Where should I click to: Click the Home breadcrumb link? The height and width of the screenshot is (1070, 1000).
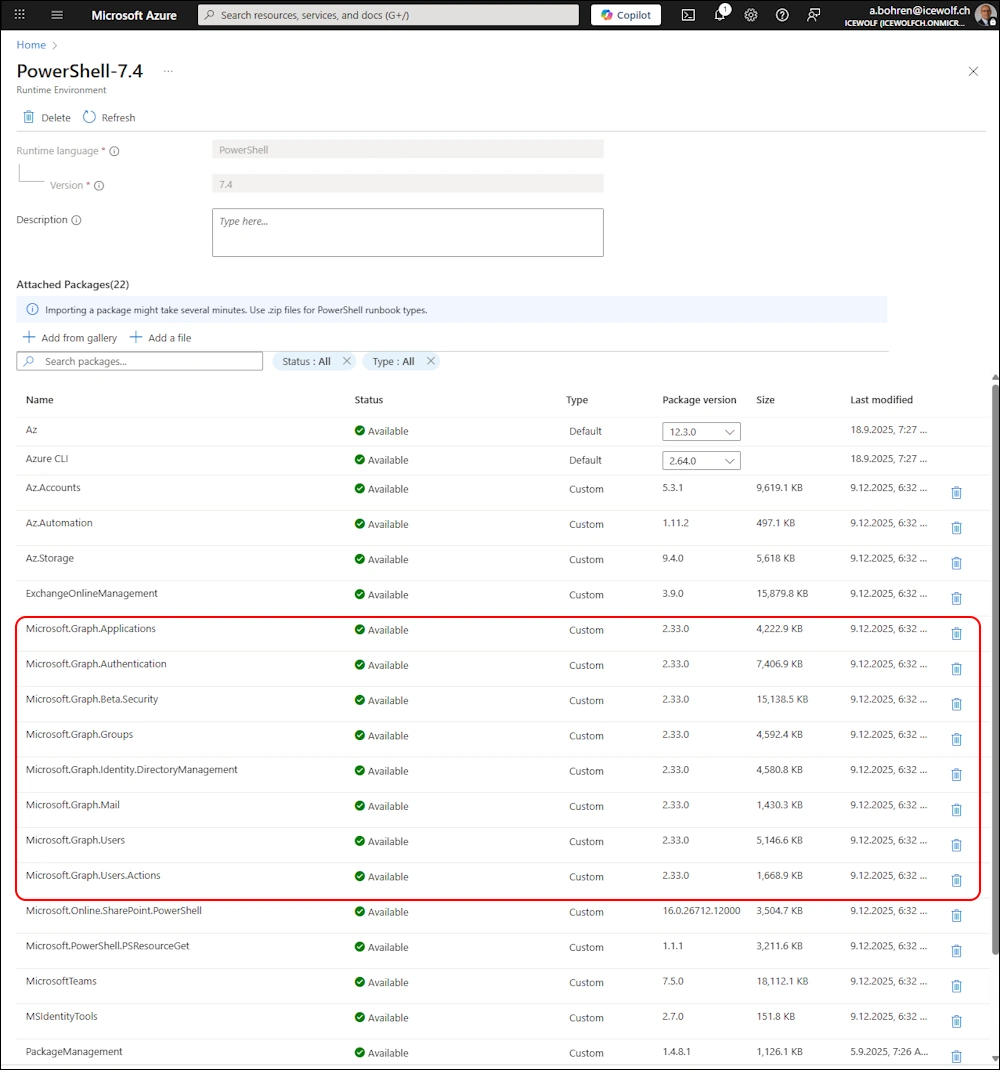click(31, 45)
